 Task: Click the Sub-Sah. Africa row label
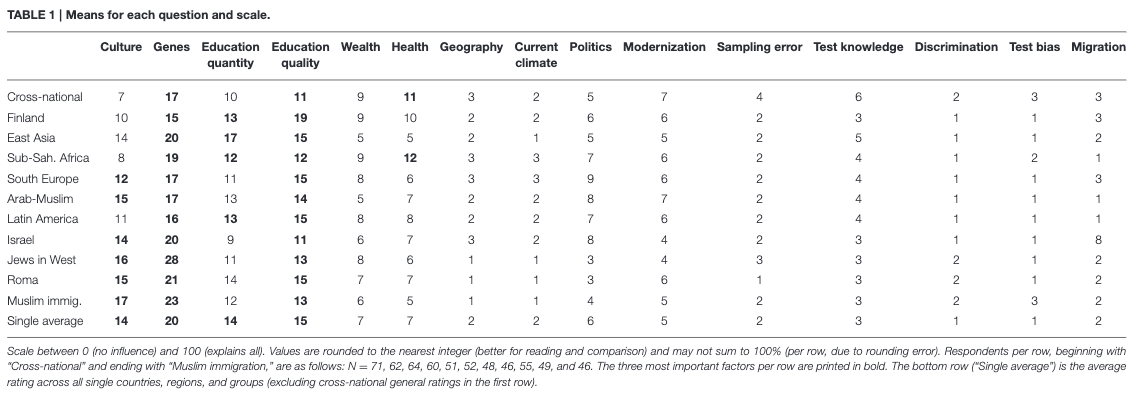(x=43, y=158)
